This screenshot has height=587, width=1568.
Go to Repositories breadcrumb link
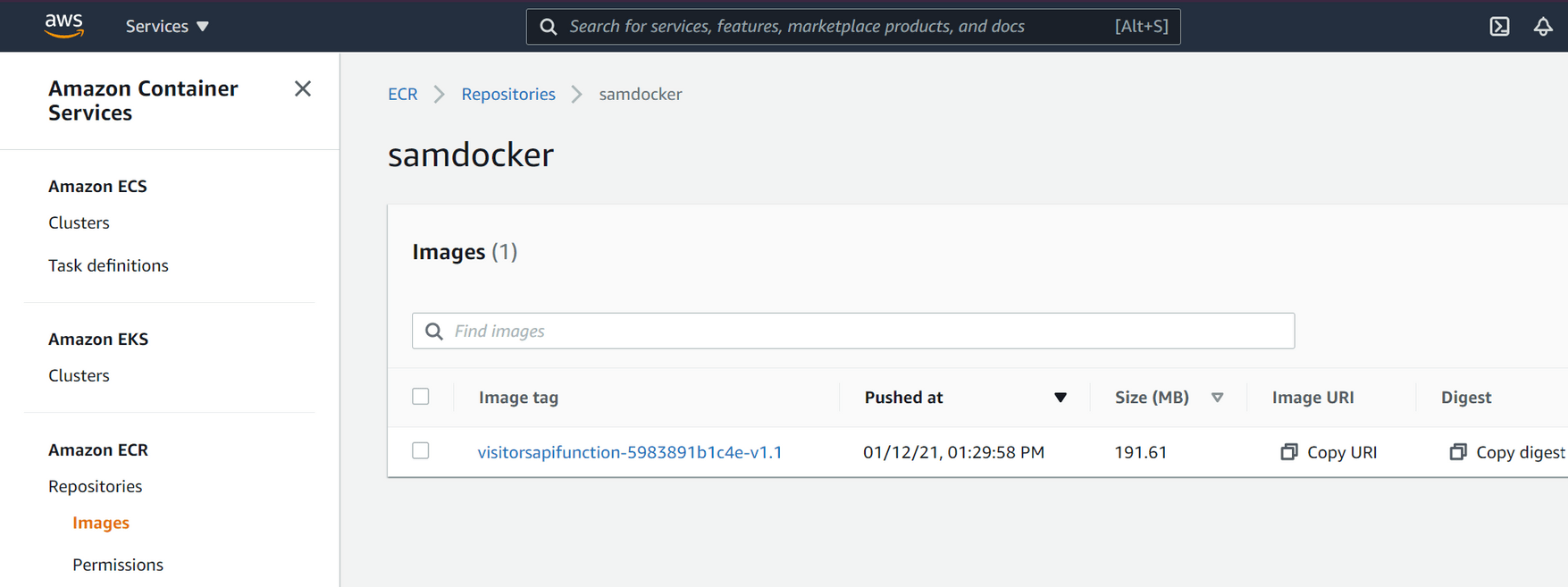pyautogui.click(x=507, y=94)
